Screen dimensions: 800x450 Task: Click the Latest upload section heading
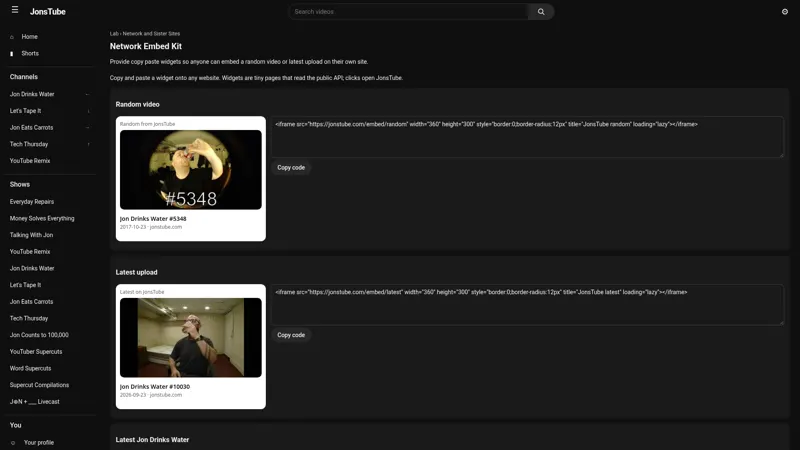(136, 272)
